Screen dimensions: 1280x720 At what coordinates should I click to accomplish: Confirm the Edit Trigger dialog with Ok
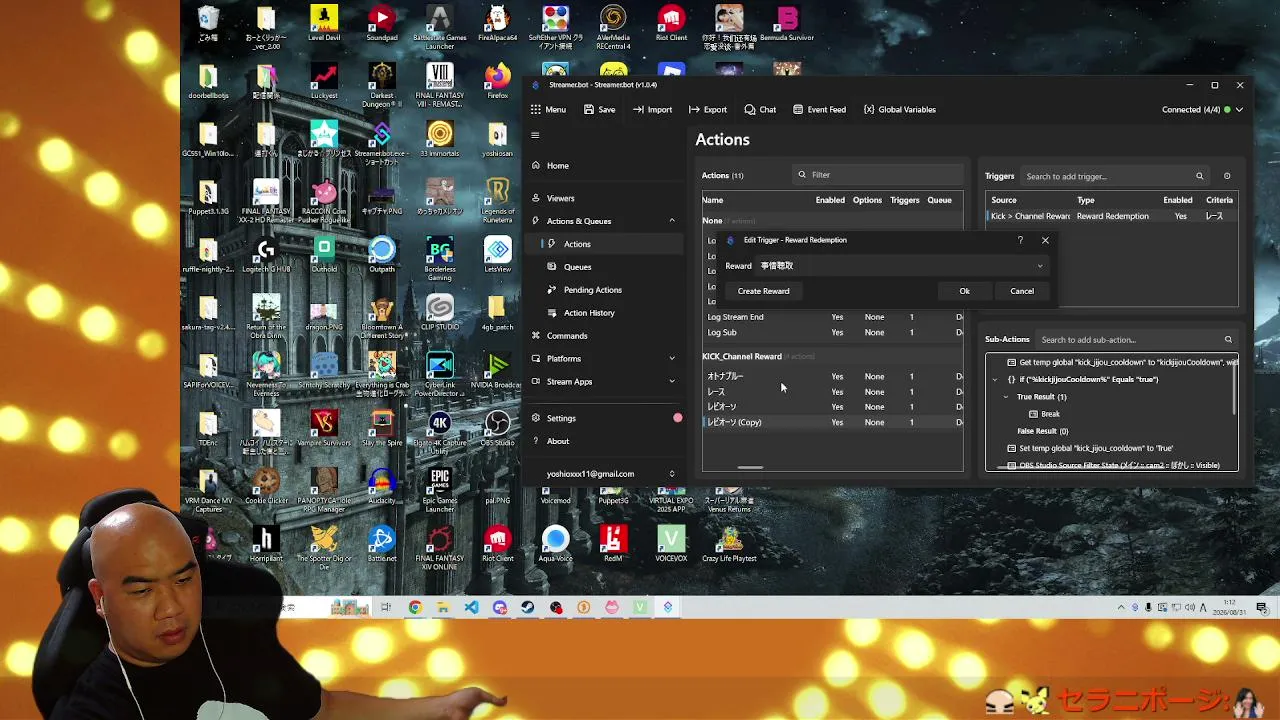[x=965, y=291]
